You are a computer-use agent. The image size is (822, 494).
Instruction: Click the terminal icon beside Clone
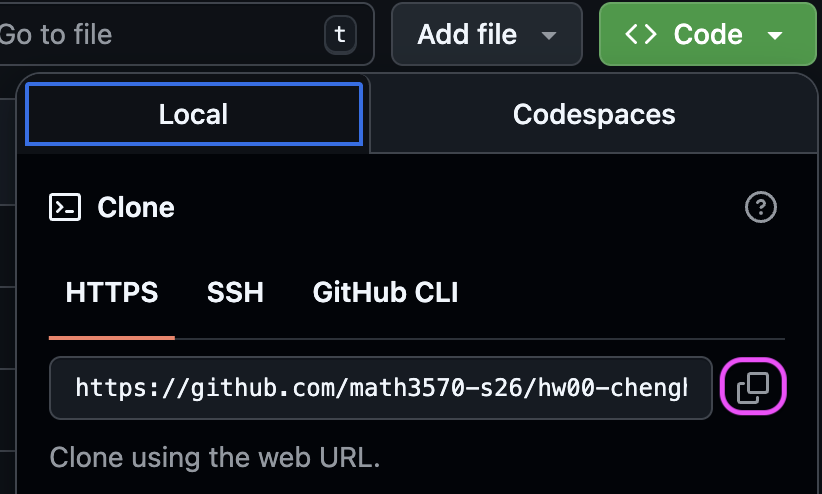tap(65, 208)
